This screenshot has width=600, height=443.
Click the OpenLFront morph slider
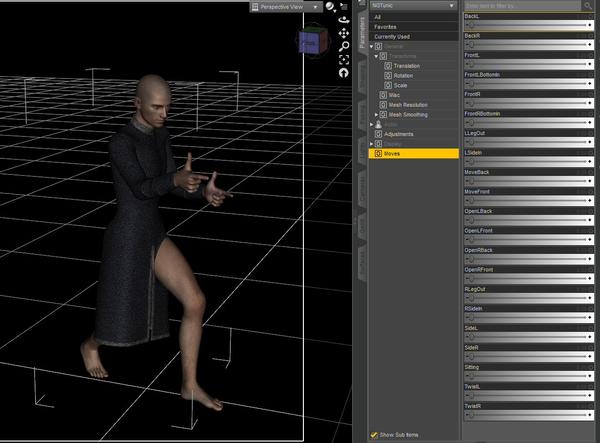528,239
